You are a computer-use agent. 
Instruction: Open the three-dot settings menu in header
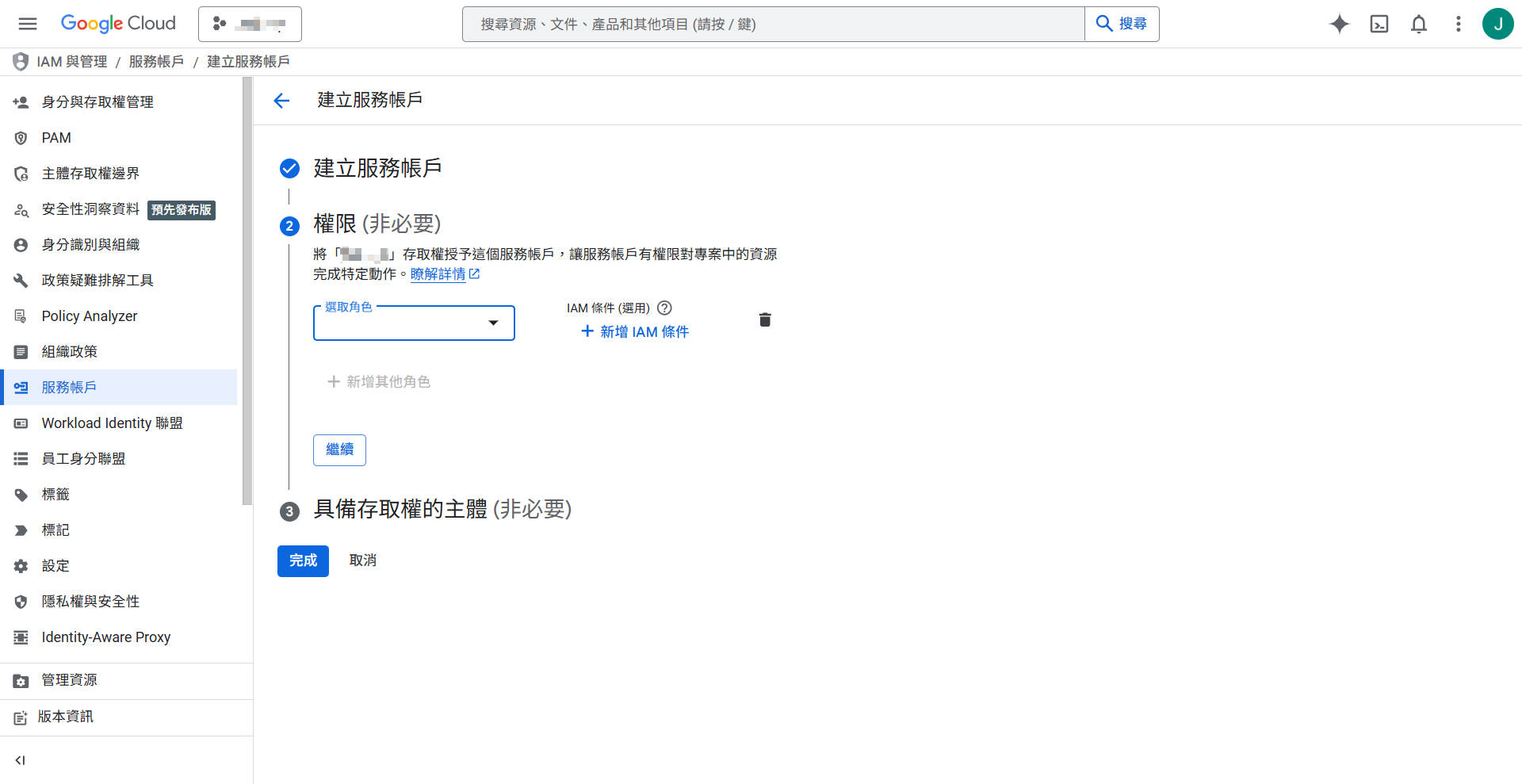click(1458, 24)
